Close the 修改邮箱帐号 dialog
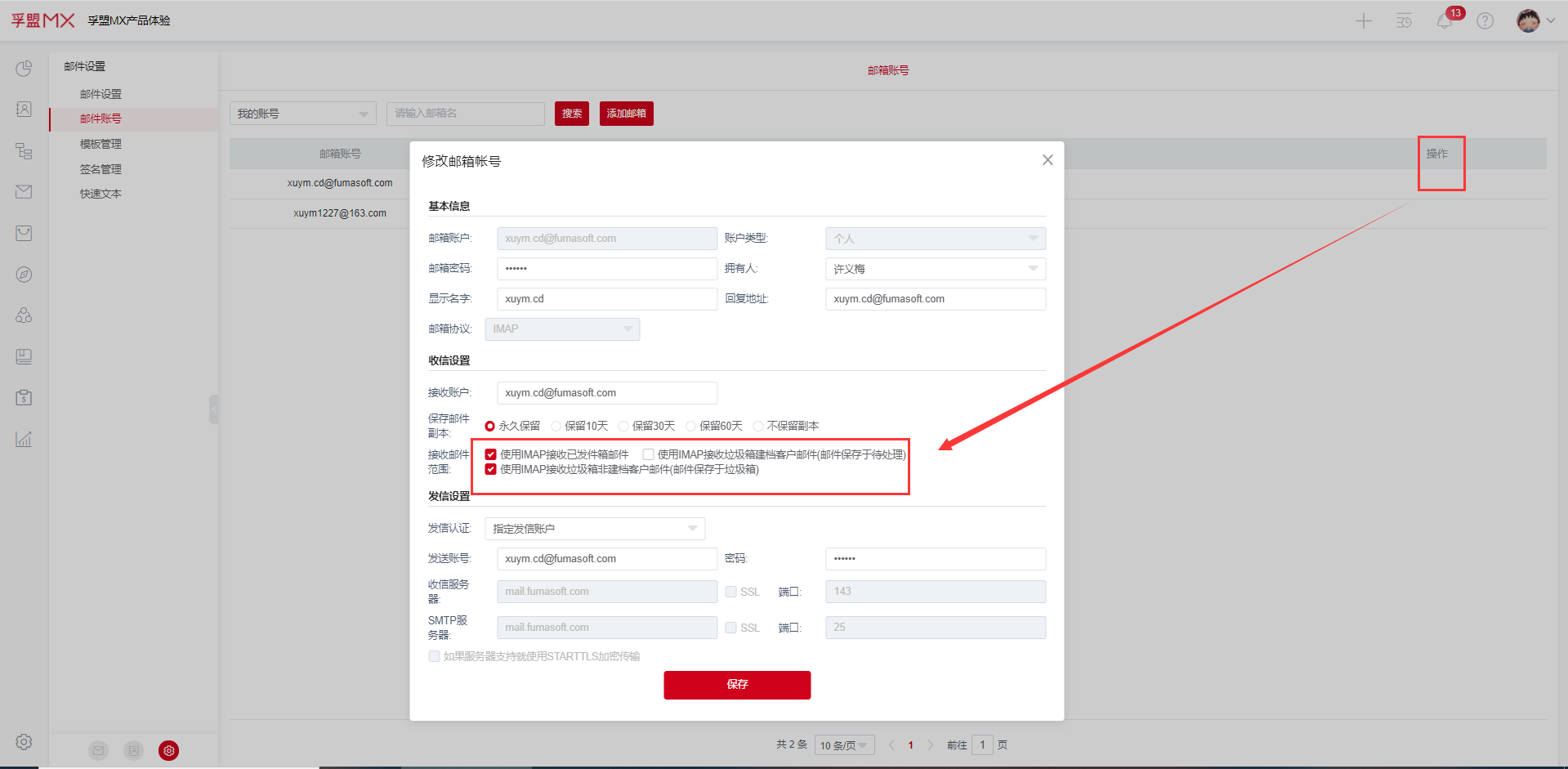 pos(1048,160)
